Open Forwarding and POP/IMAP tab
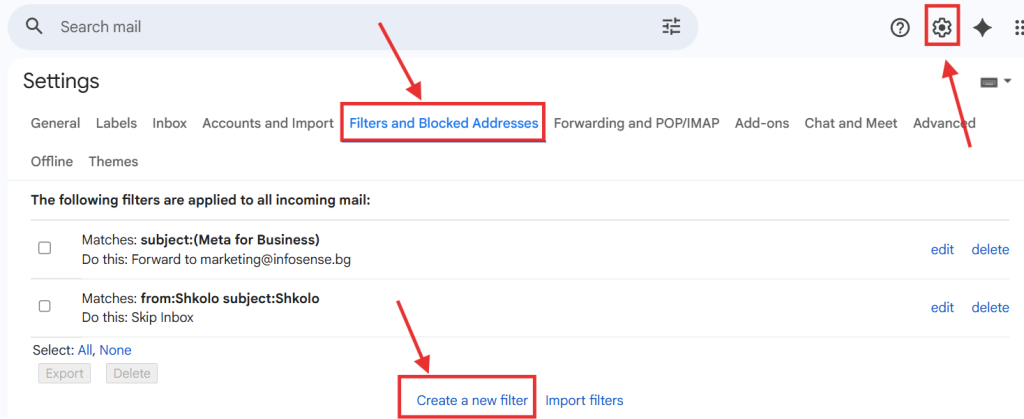The image size is (1024, 419). click(636, 123)
